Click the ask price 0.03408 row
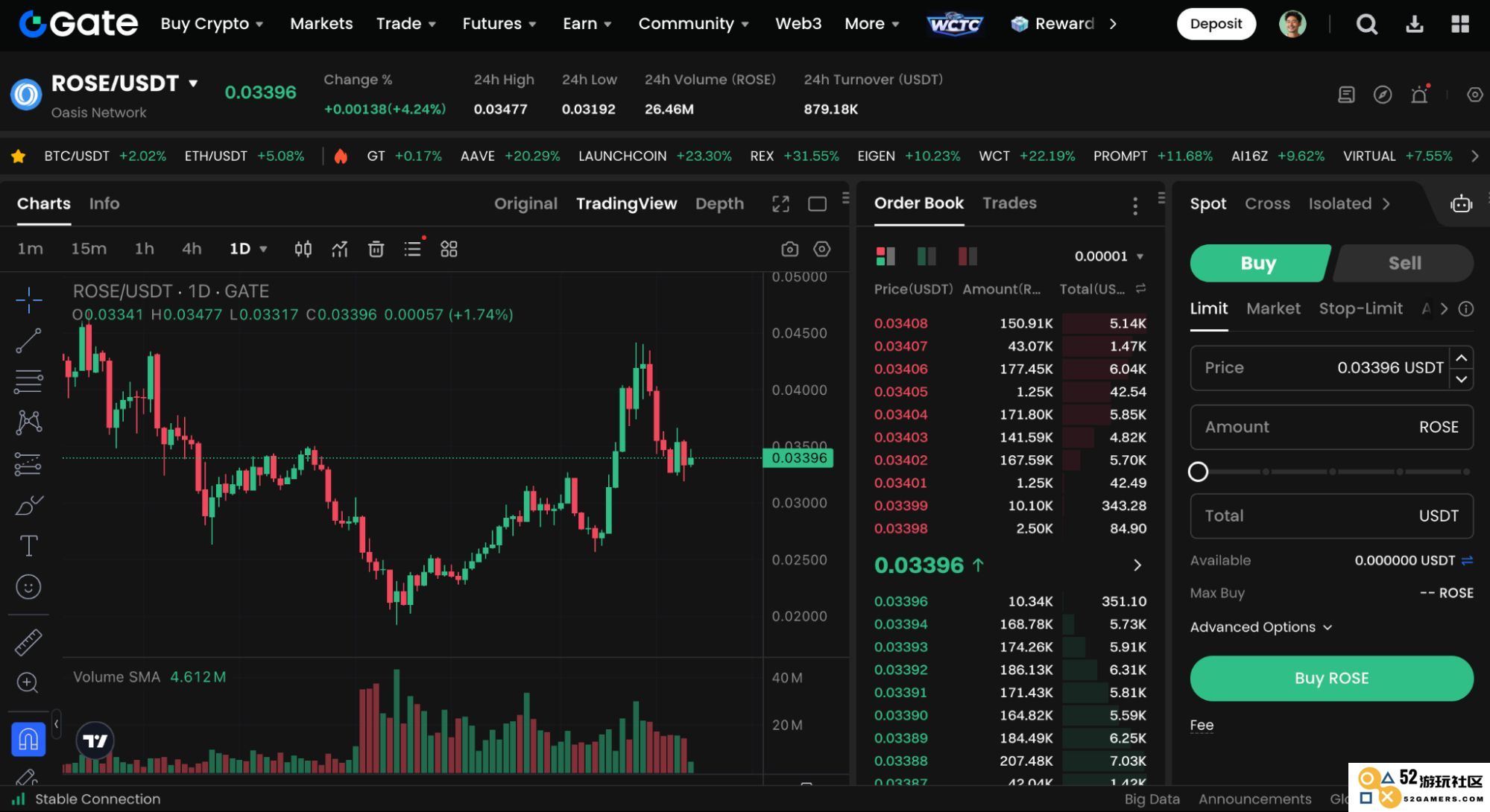Viewport: 1490px width, 812px height. click(1010, 323)
